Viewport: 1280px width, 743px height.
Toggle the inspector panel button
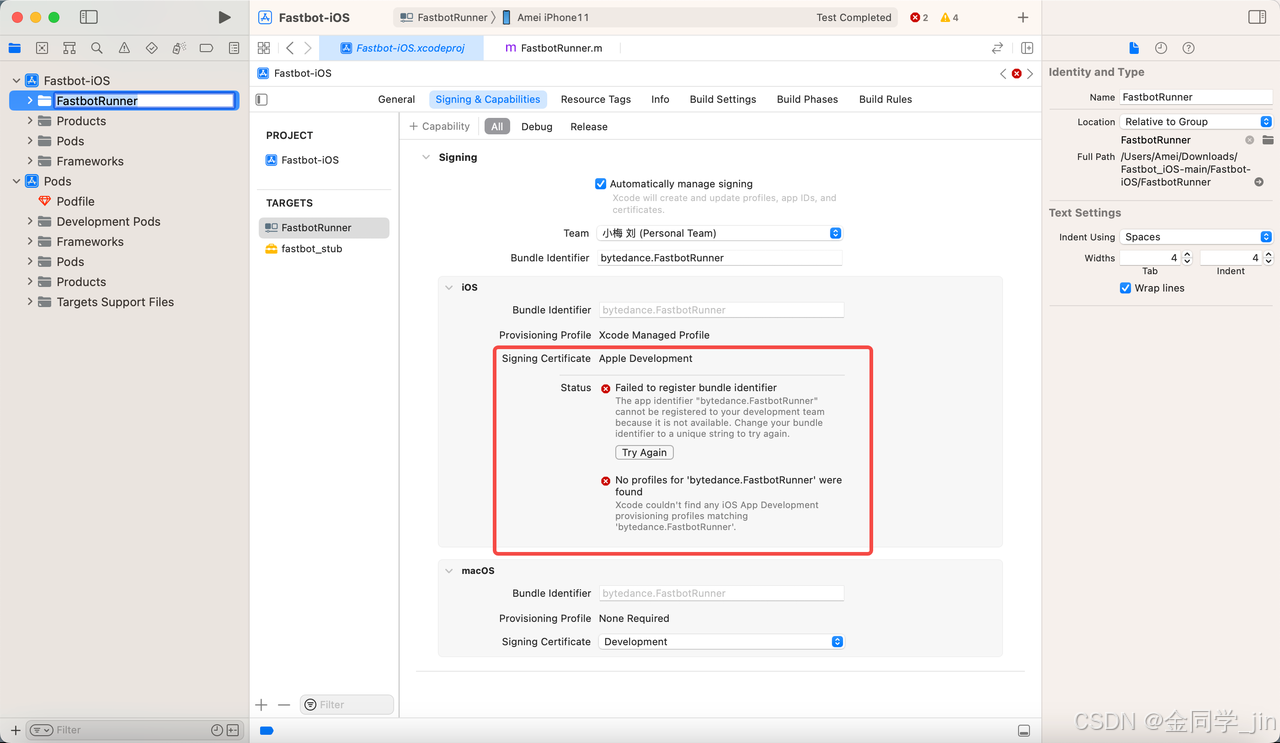click(x=1257, y=17)
